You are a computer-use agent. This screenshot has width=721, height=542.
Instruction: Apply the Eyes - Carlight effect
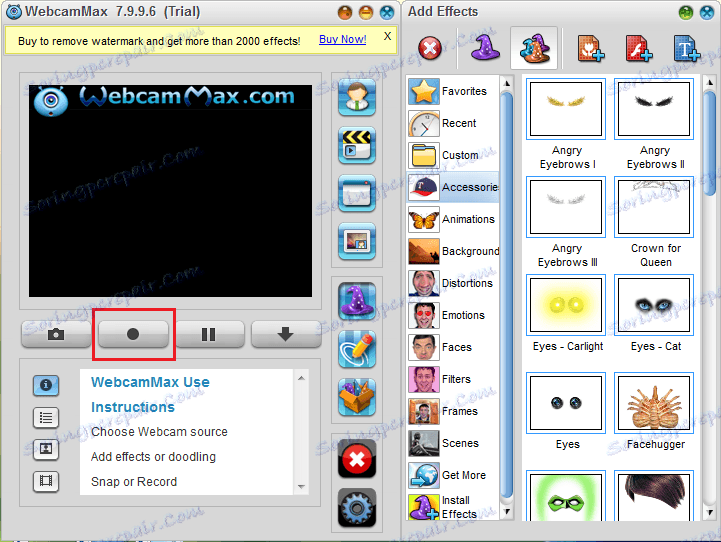pos(566,305)
